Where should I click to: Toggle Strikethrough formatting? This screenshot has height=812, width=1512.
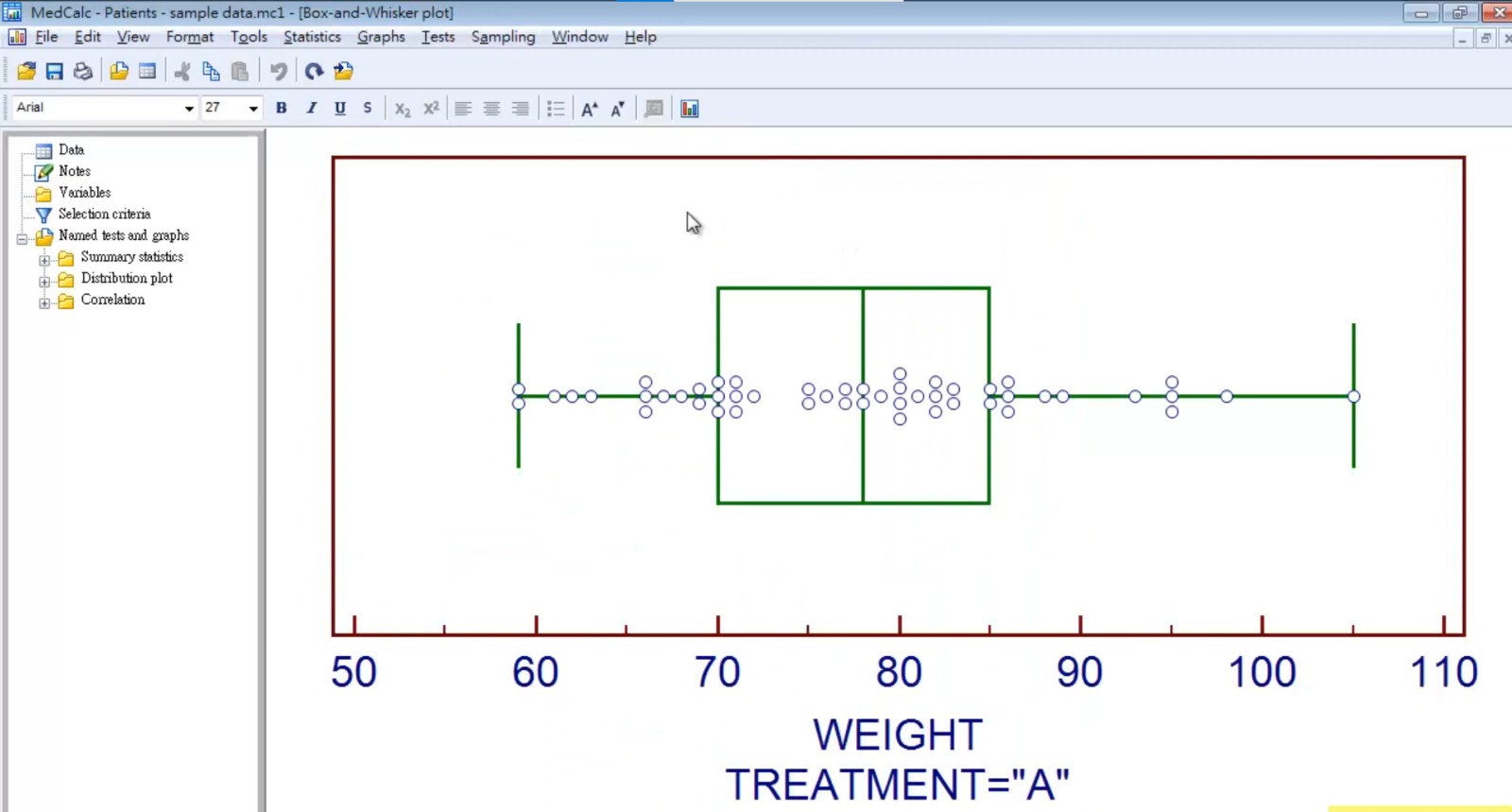point(368,108)
